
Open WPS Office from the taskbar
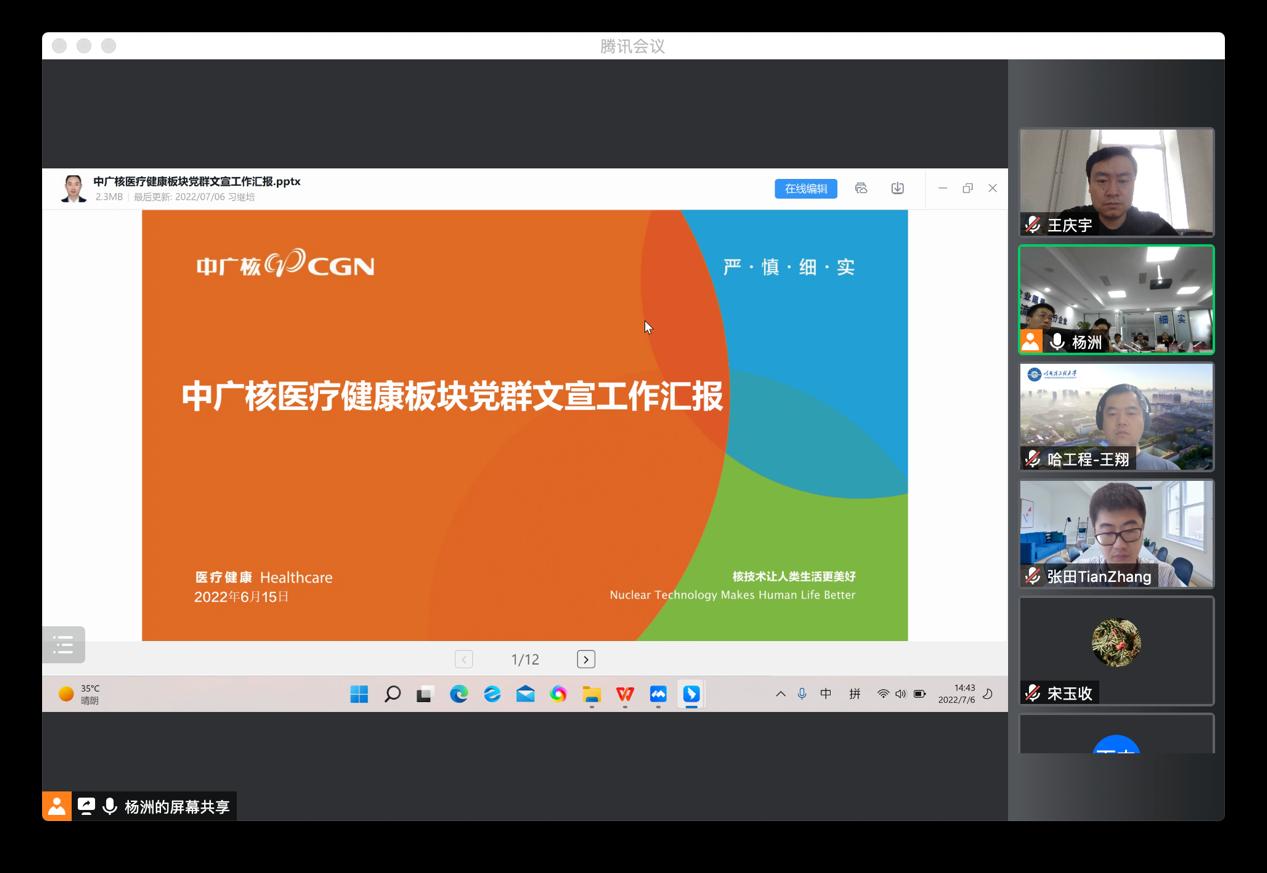click(625, 694)
